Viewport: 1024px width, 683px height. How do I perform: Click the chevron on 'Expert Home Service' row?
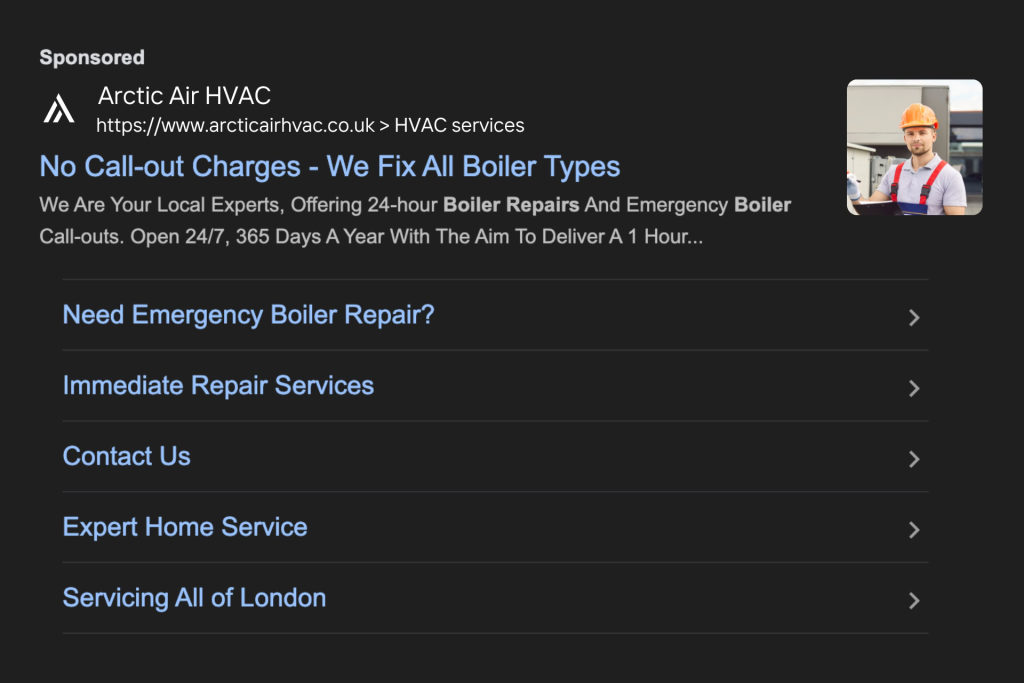coord(913,530)
